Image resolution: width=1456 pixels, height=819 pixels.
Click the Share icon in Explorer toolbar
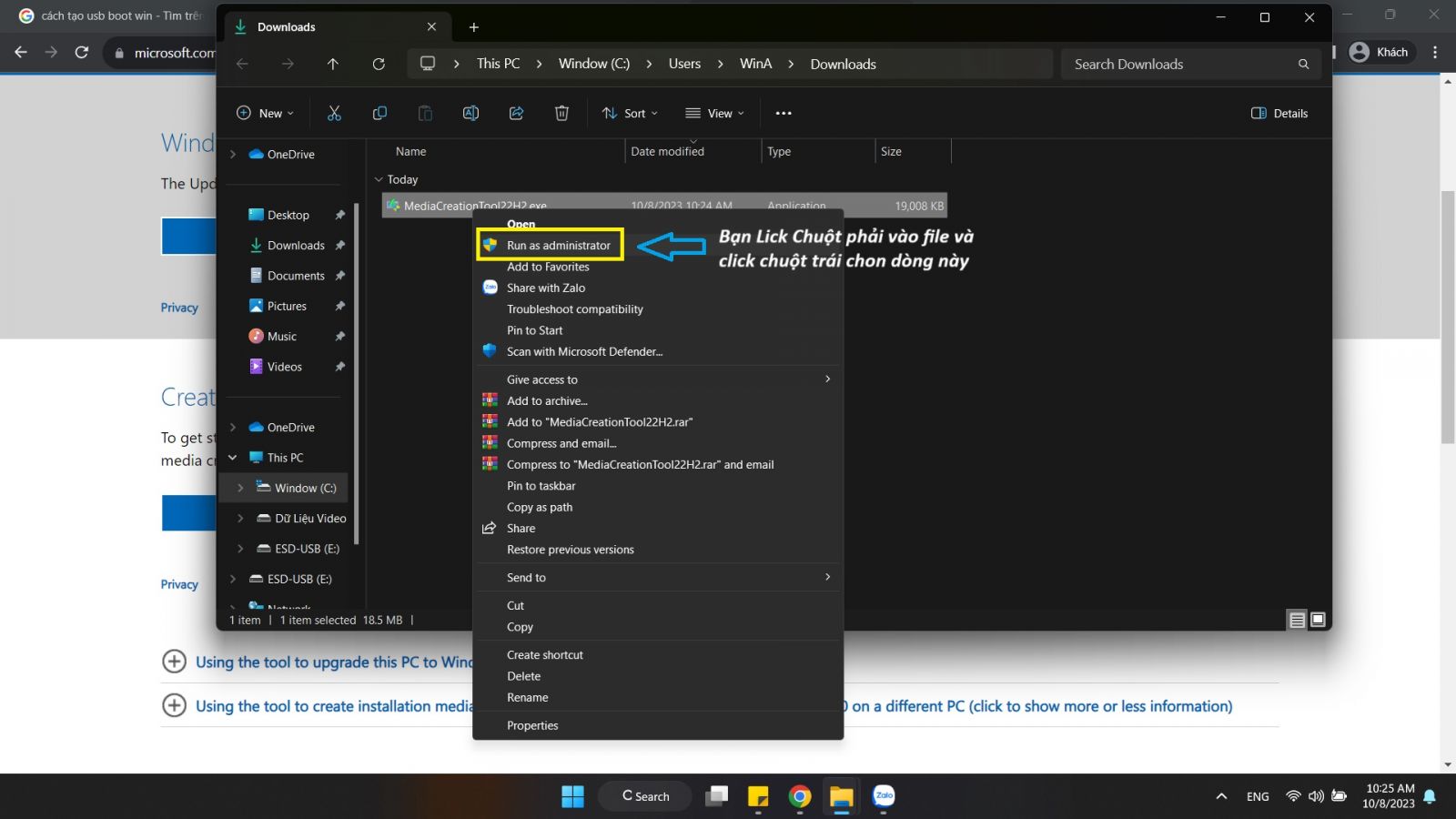pyautogui.click(x=516, y=113)
